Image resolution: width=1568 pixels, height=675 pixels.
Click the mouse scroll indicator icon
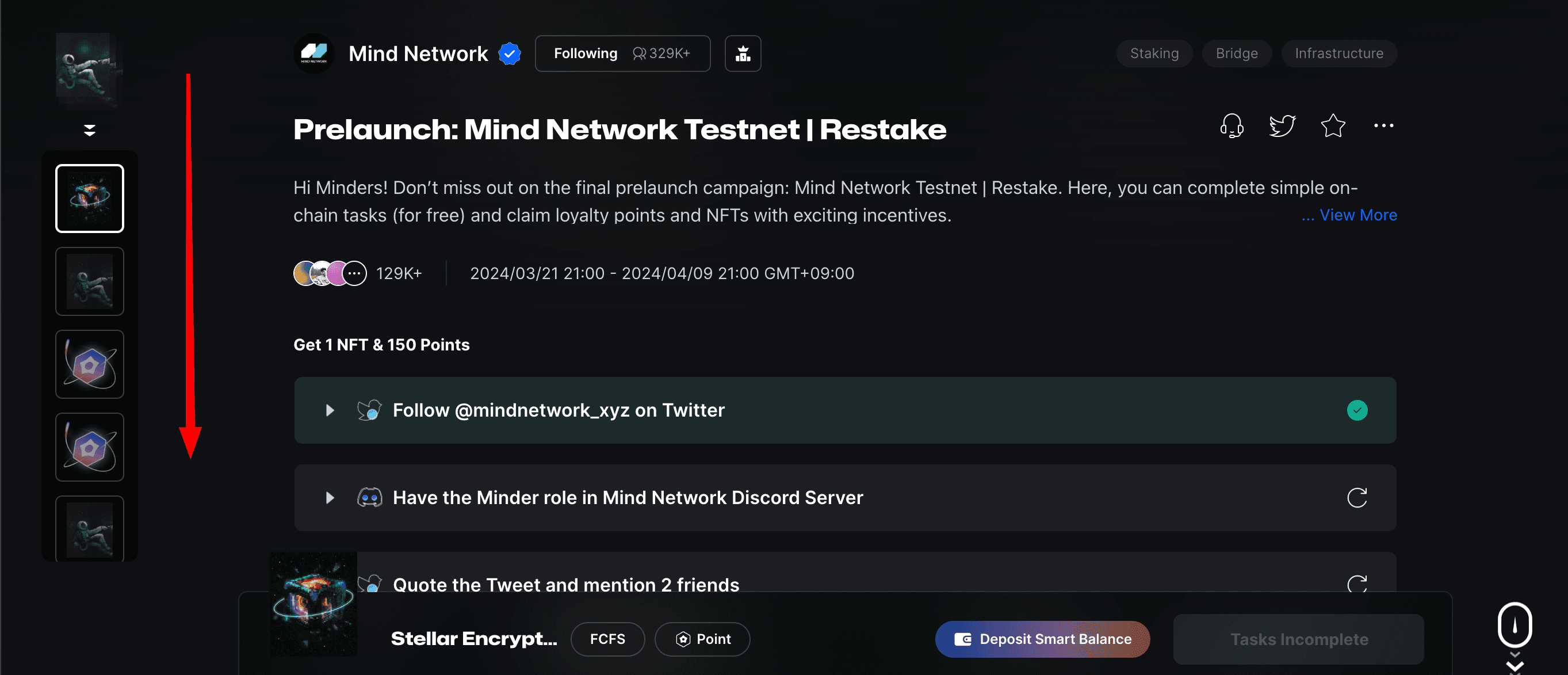(x=1515, y=624)
